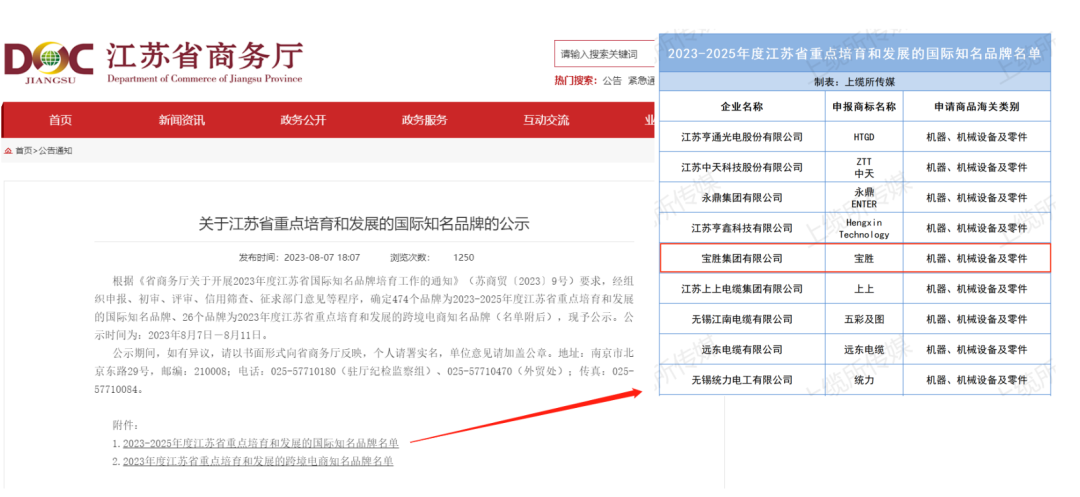
Task: Click the 江苏亨通光电股份有限公司 table cell
Action: click(x=741, y=136)
